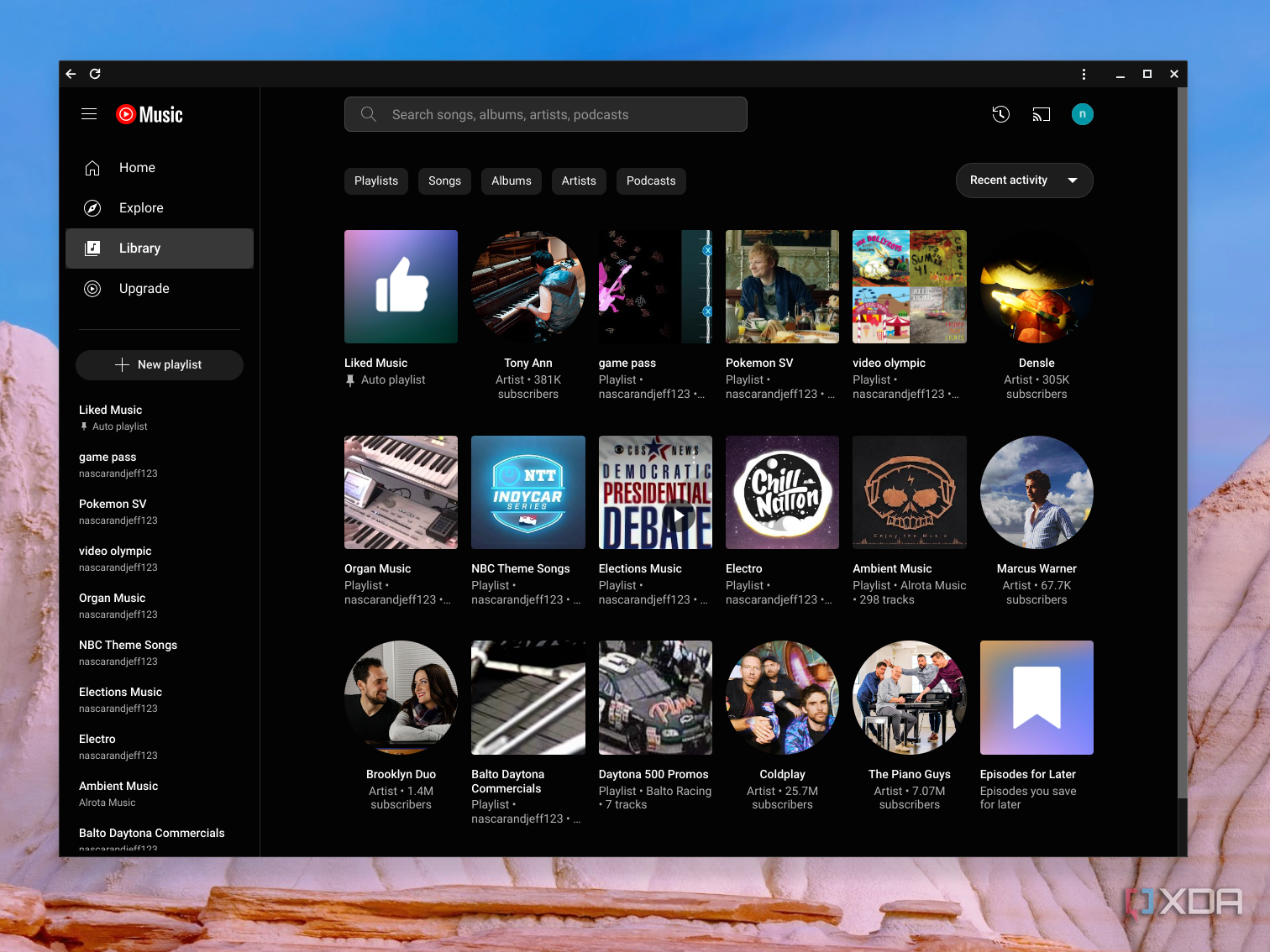The width and height of the screenshot is (1270, 952).
Task: Open Ambient Music in sidebar list
Action: point(160,793)
